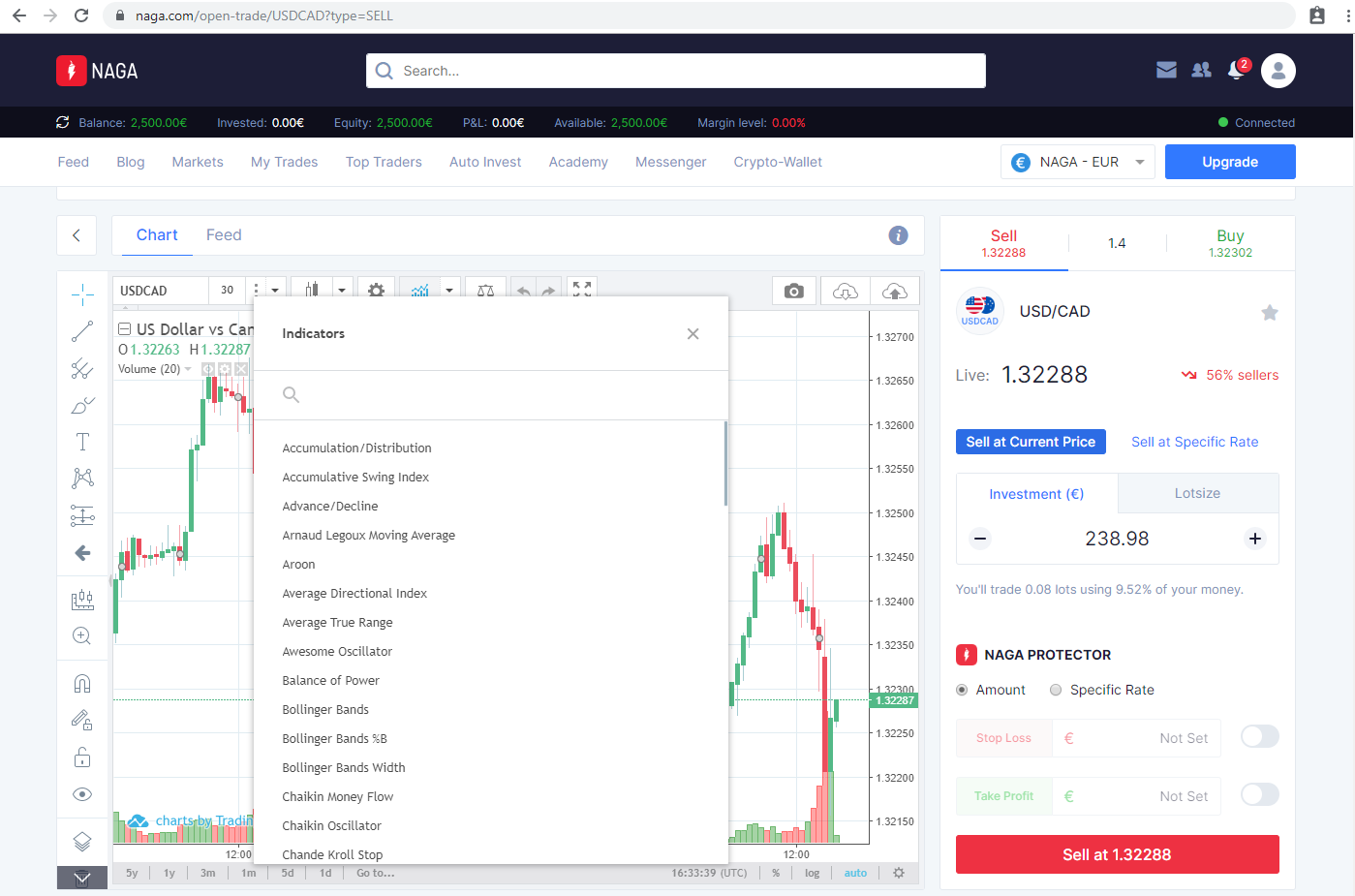Select the long position prediction tool

coord(82,515)
